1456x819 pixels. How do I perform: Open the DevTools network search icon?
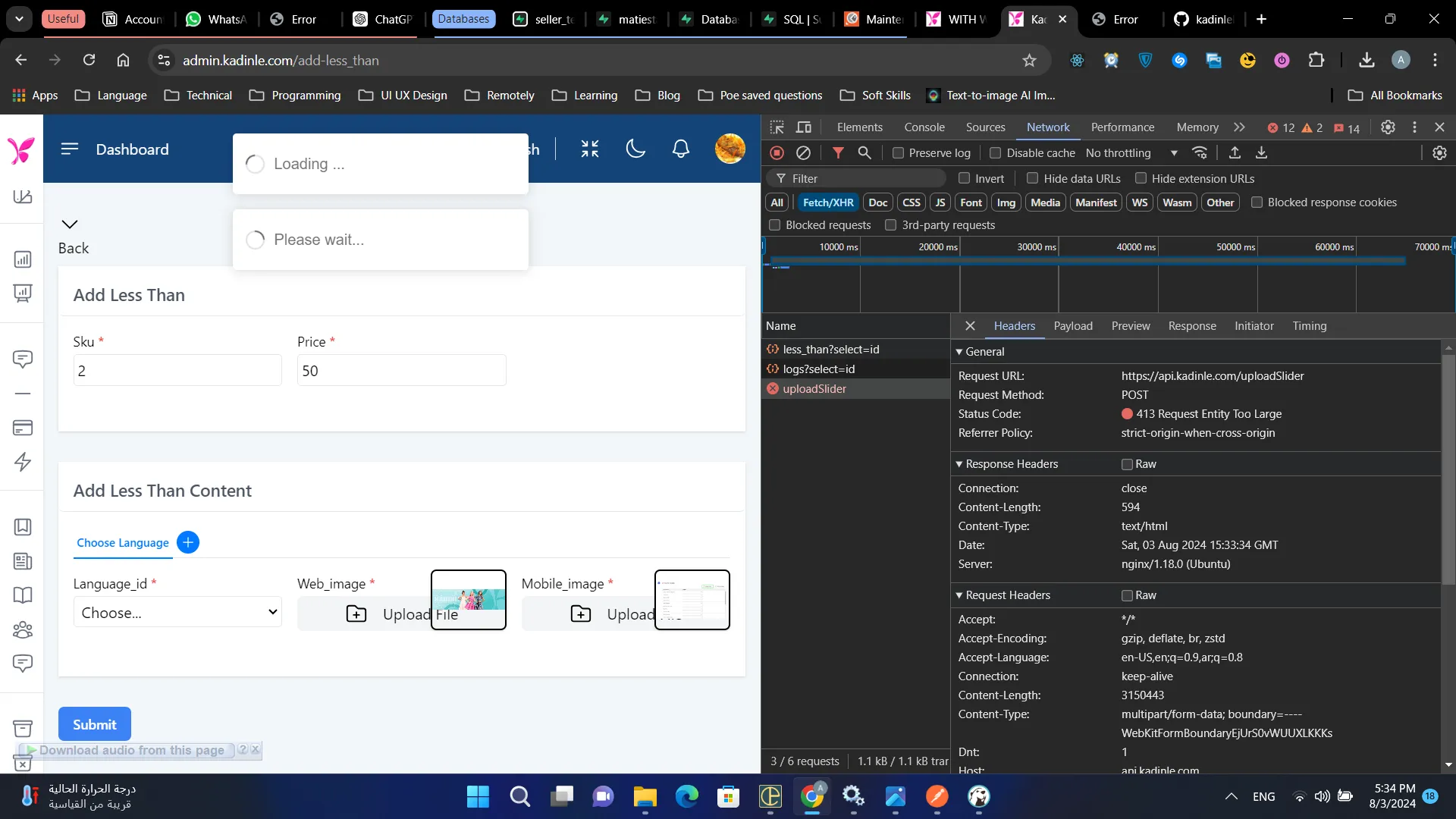[x=864, y=153]
